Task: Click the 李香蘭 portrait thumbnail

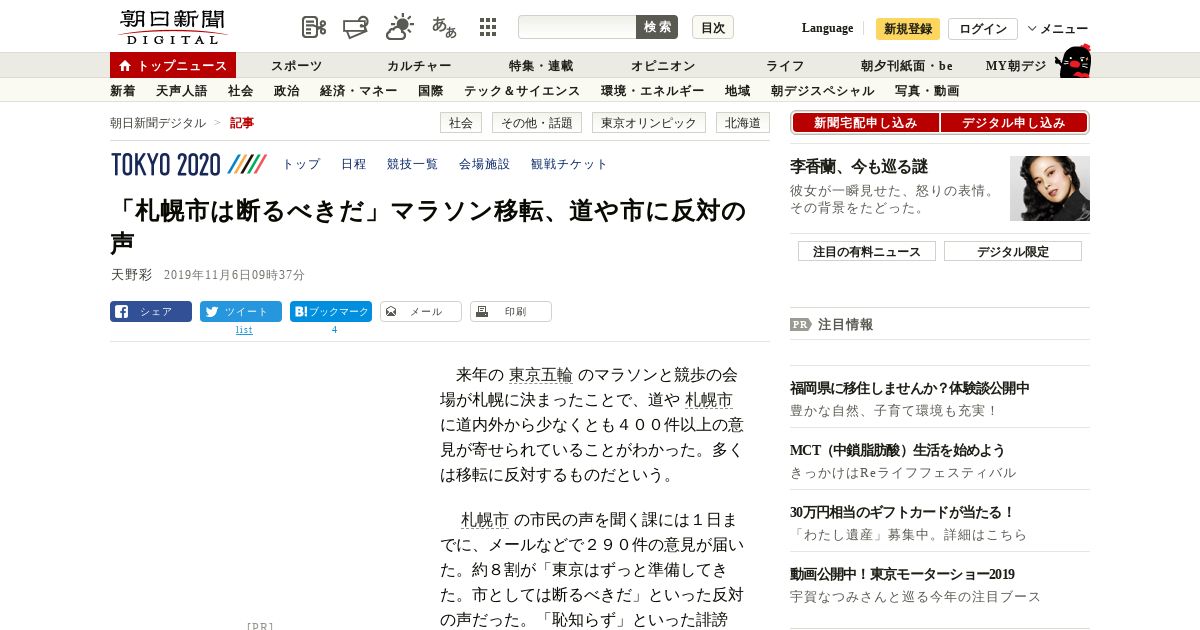Action: (1050, 188)
